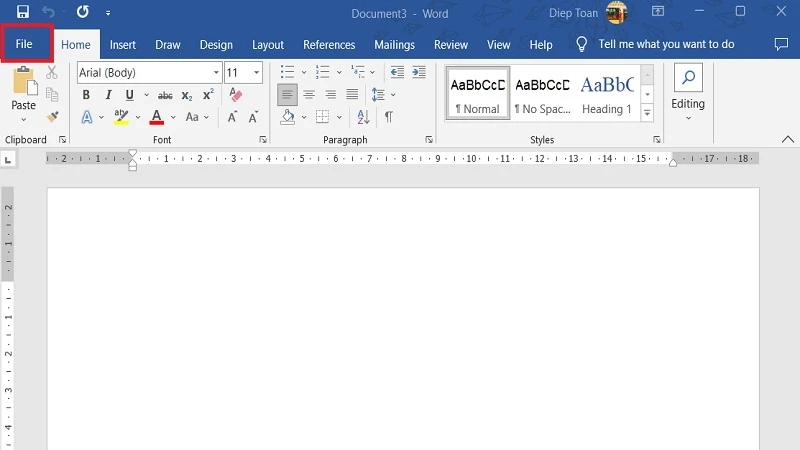Apply the Normal style
The image size is (800, 450).
click(x=478, y=94)
